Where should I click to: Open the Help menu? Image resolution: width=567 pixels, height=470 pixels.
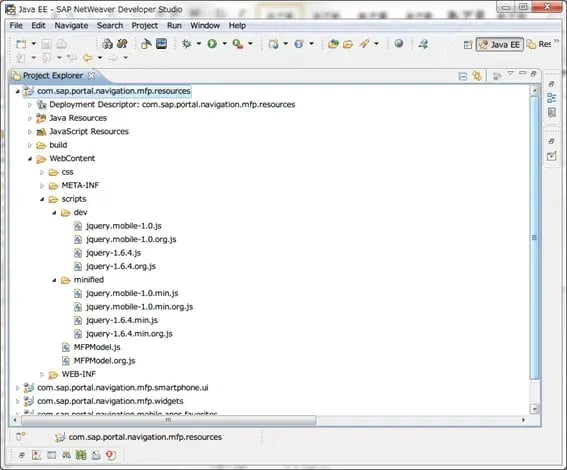[x=237, y=26]
